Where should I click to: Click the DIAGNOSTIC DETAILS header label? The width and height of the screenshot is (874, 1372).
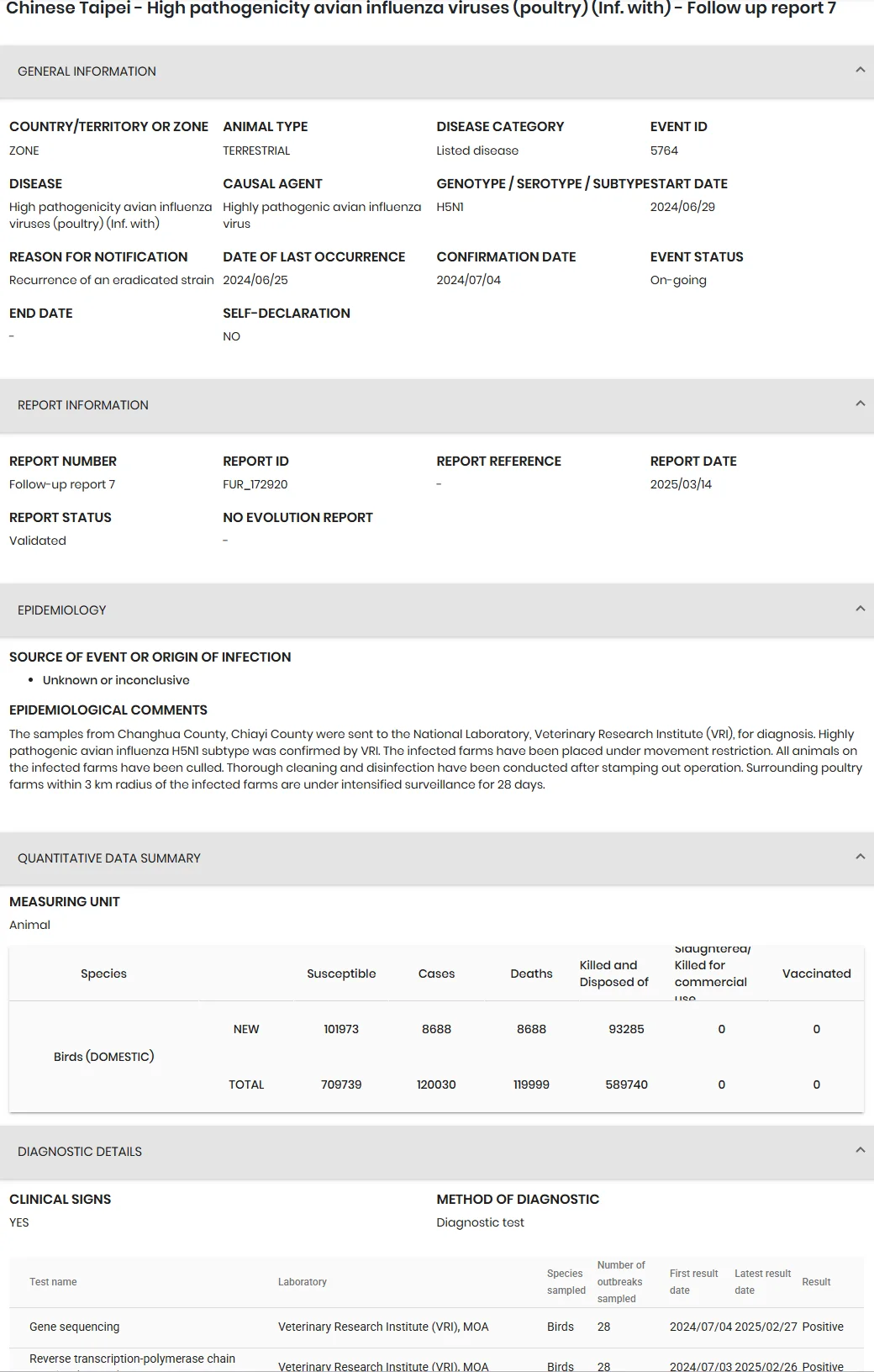pyautogui.click(x=80, y=1152)
